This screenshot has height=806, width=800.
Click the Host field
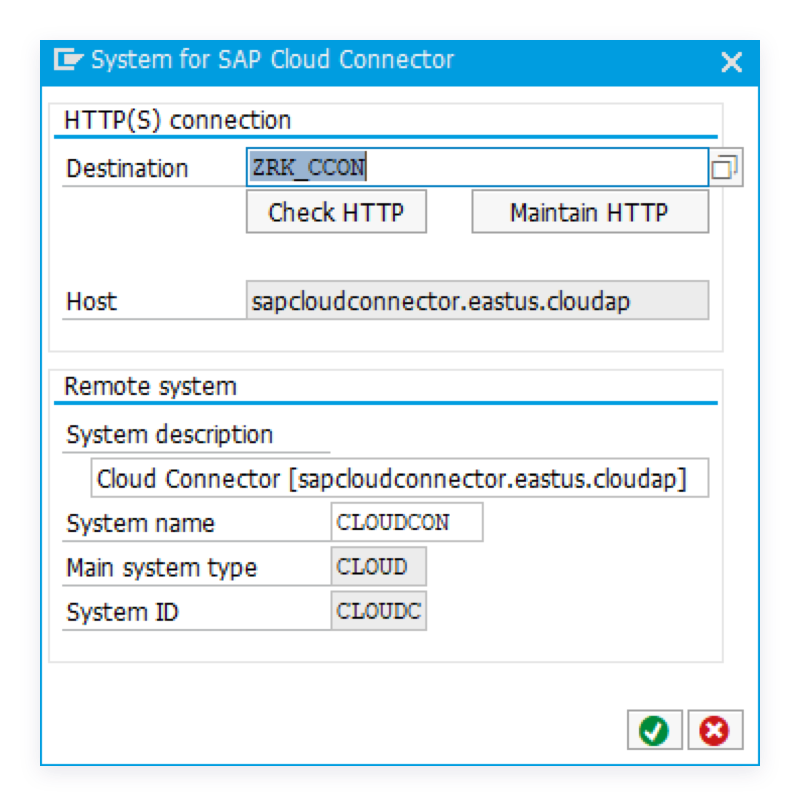pos(477,300)
